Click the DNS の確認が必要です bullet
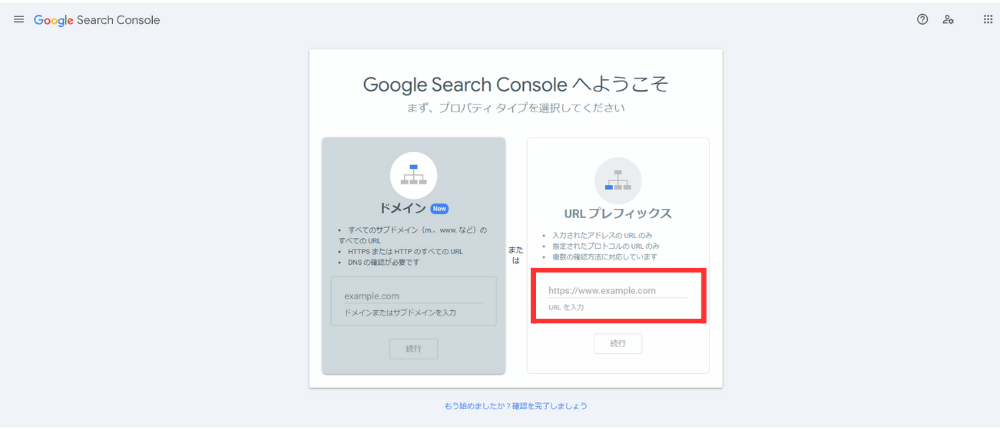This screenshot has height=429, width=1000. (x=384, y=262)
